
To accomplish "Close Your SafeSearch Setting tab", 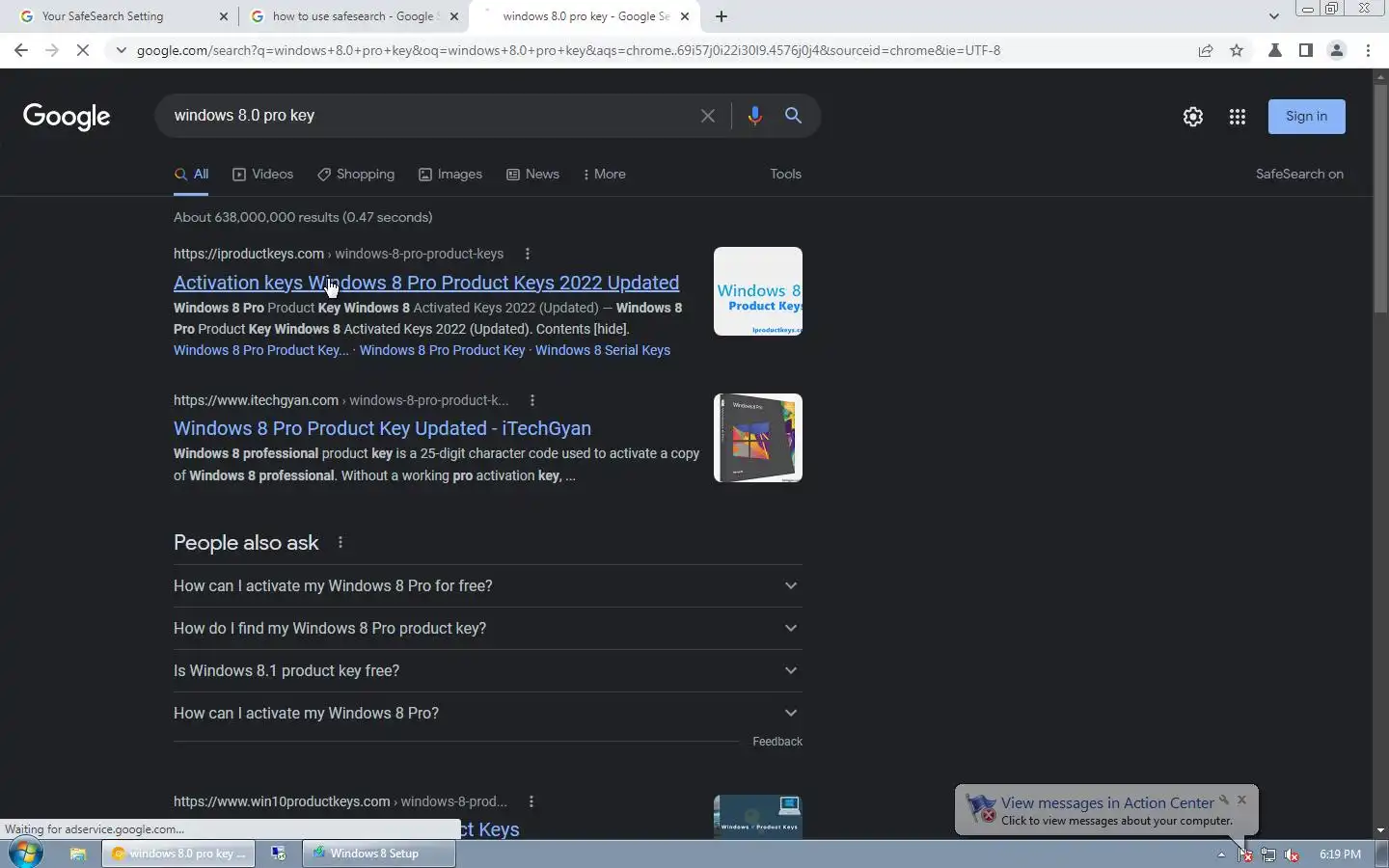I will (x=224, y=16).
